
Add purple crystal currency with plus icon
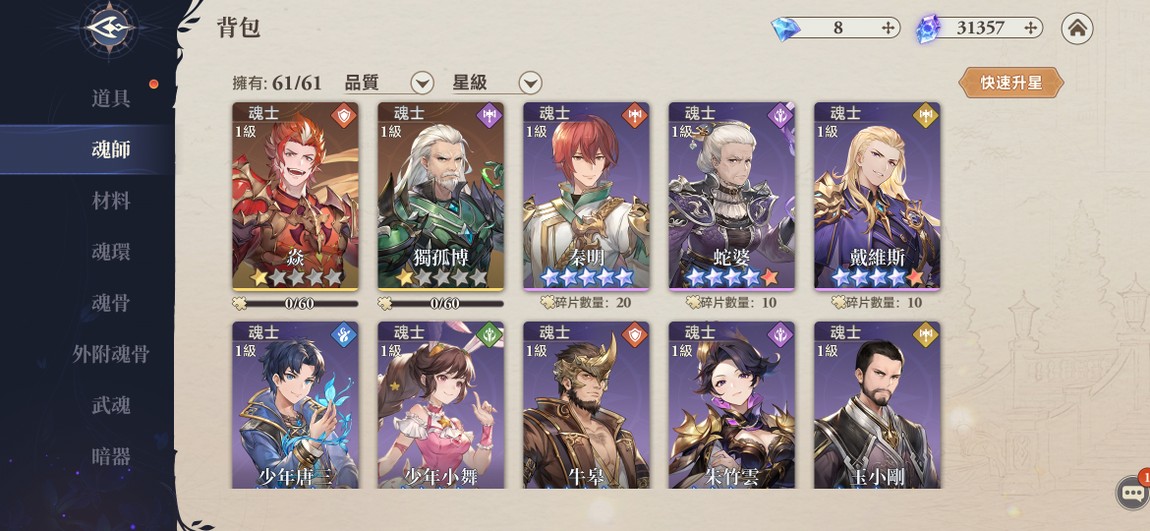(1030, 28)
